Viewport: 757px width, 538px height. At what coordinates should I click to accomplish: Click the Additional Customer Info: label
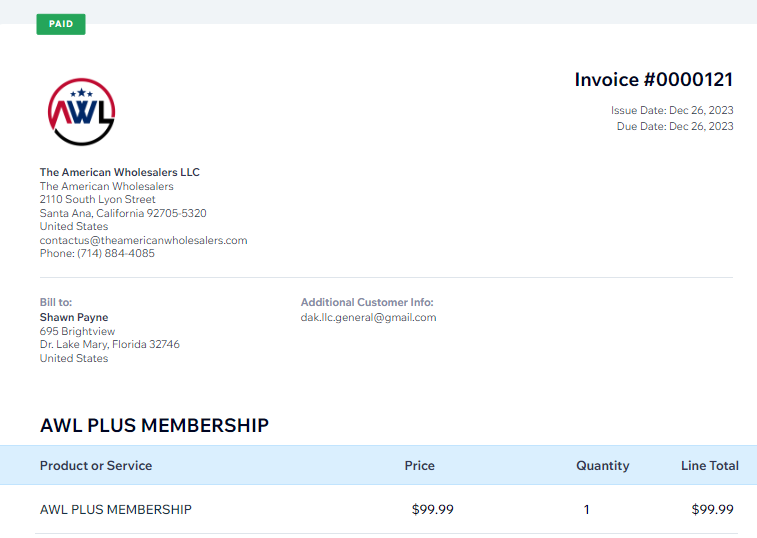(x=367, y=302)
